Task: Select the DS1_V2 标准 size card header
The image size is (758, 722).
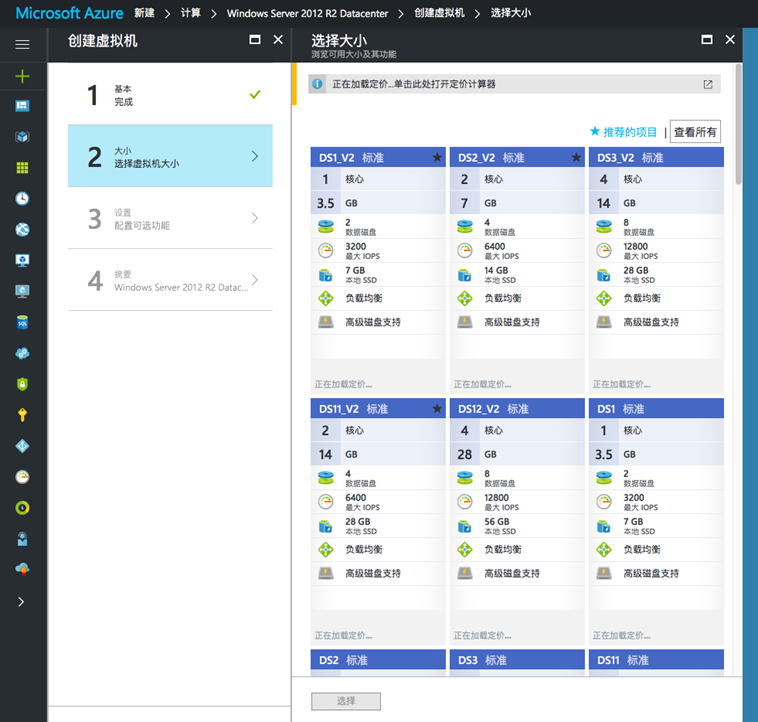Action: 378,158
